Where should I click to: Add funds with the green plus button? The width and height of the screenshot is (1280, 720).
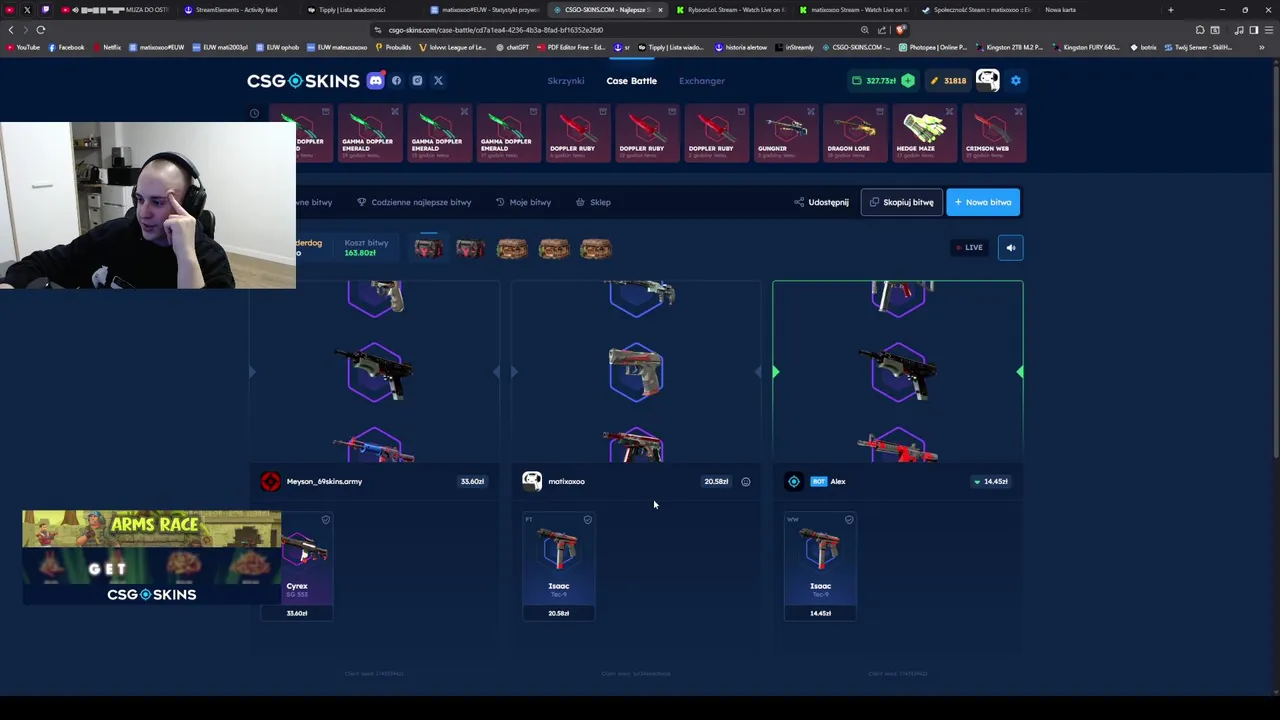(x=907, y=81)
